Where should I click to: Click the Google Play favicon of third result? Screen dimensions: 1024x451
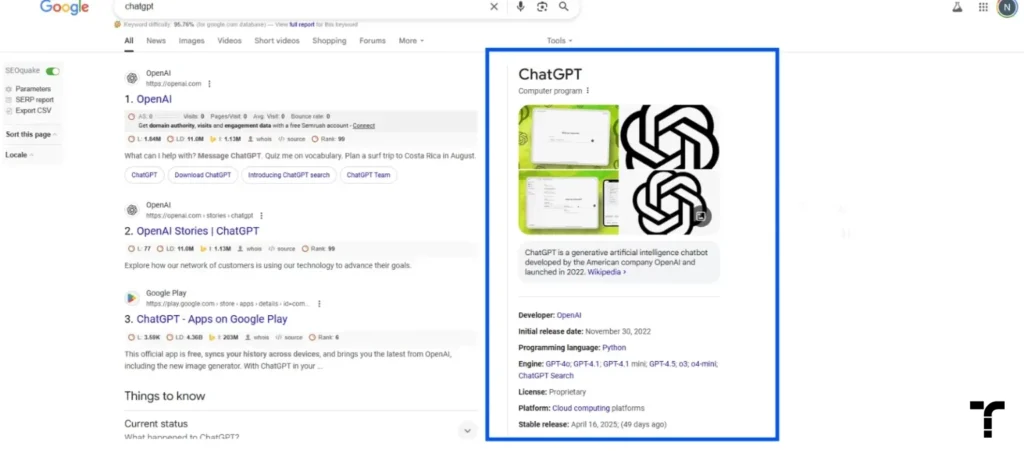tap(132, 298)
